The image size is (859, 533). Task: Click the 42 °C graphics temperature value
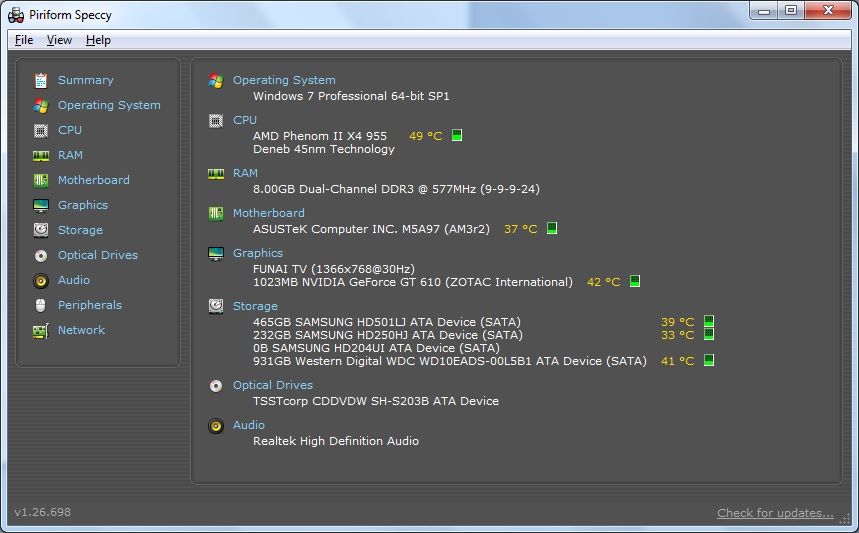(x=604, y=282)
